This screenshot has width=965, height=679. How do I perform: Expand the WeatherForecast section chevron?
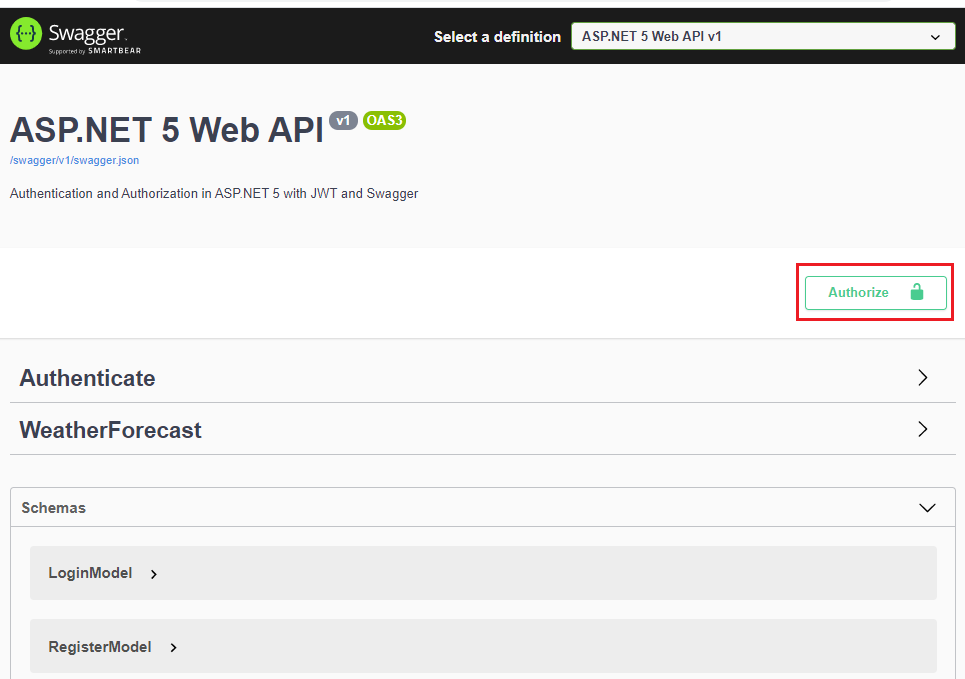coord(923,429)
